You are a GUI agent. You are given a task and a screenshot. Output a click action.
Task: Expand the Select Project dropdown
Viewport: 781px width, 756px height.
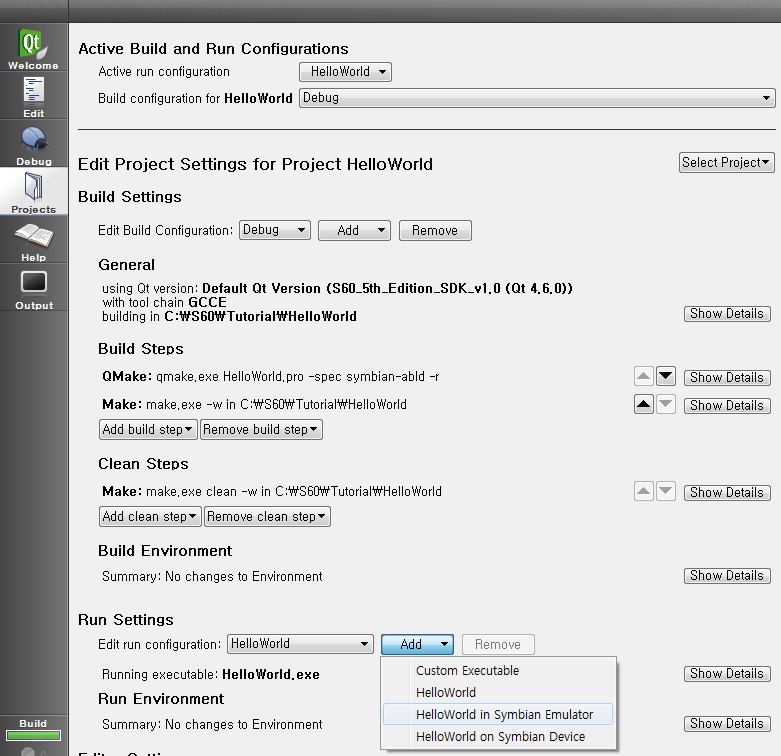[727, 162]
